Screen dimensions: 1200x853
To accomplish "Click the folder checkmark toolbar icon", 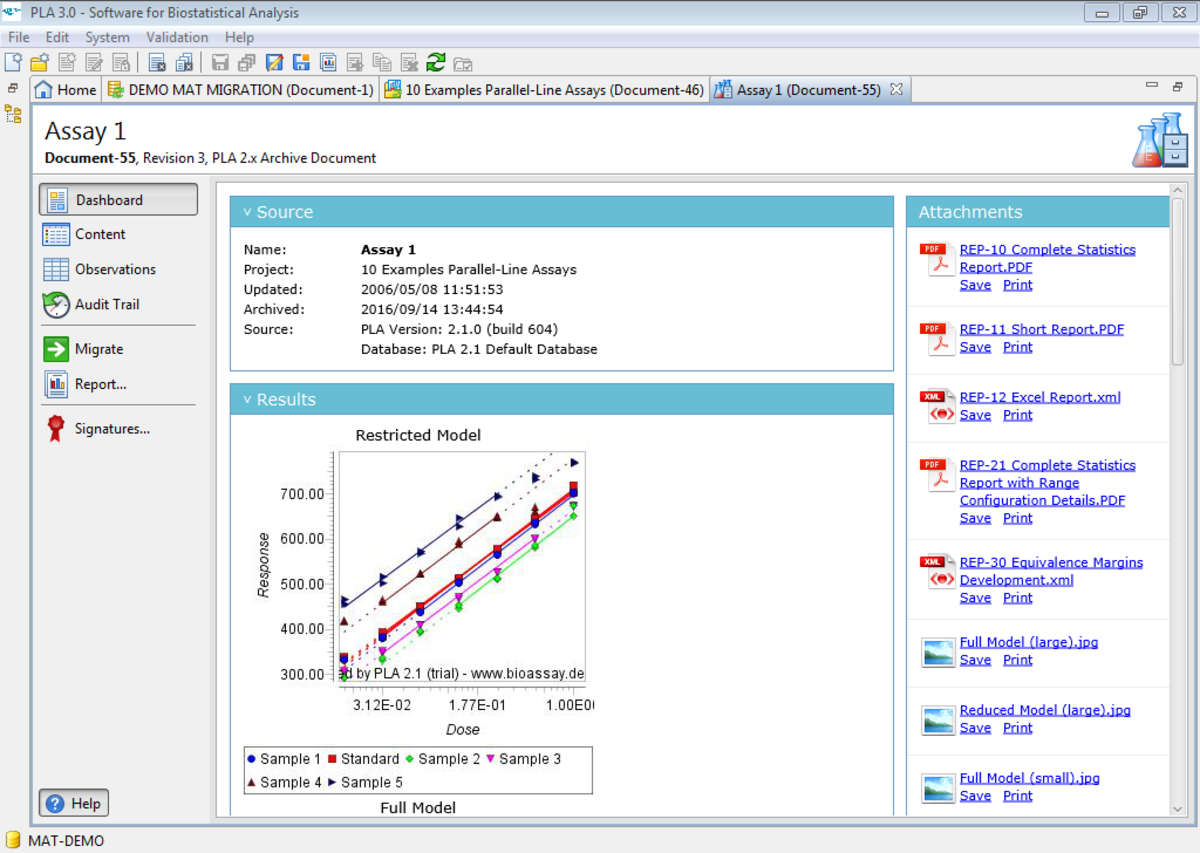I will 462,62.
